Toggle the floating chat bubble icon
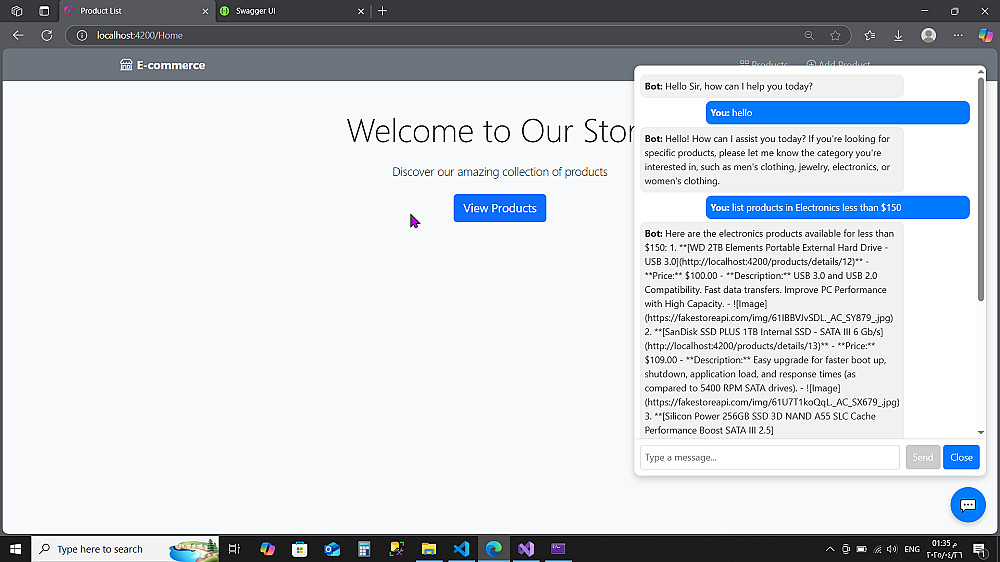The width and height of the screenshot is (1000, 562). (967, 505)
